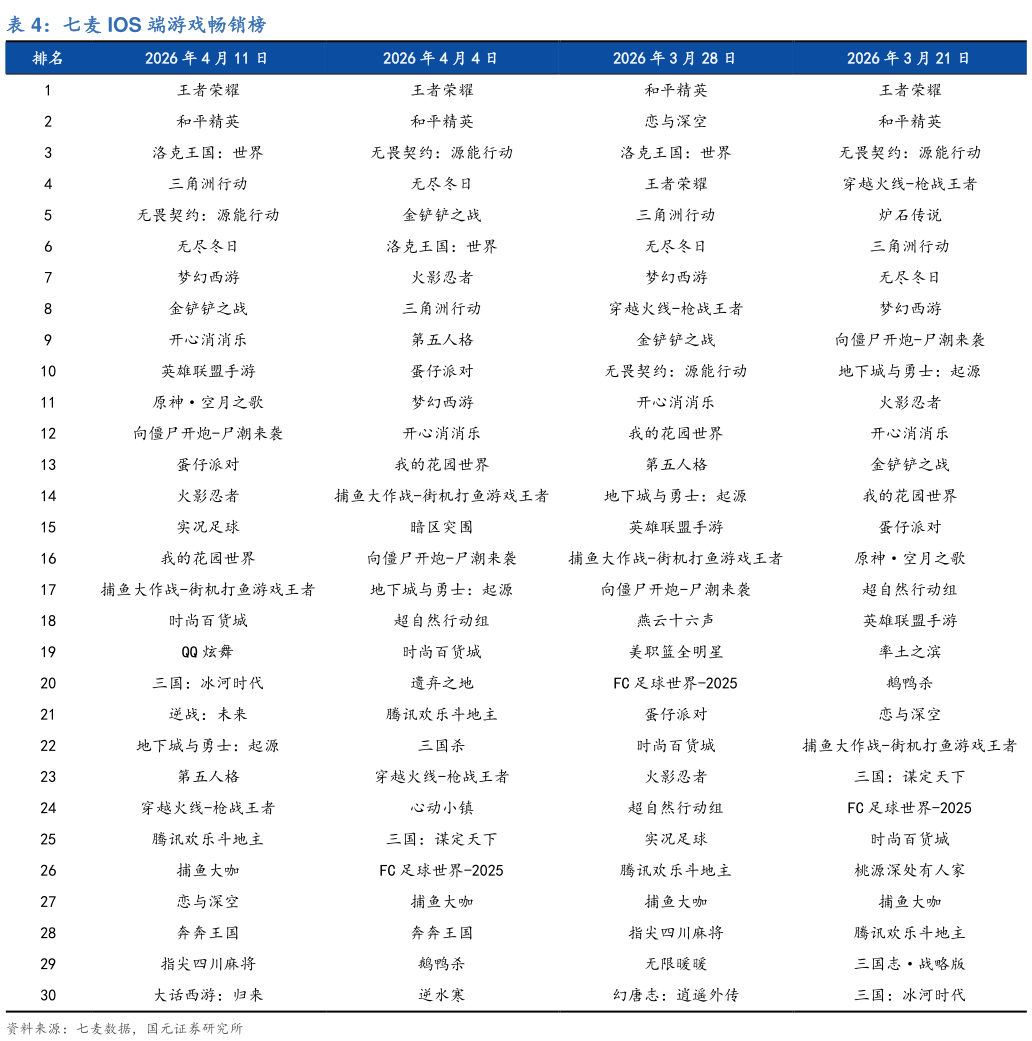The height and width of the screenshot is (1041, 1032).
Task: Click 梦幻西游 ranked 7 on April 11
Action: (x=207, y=278)
